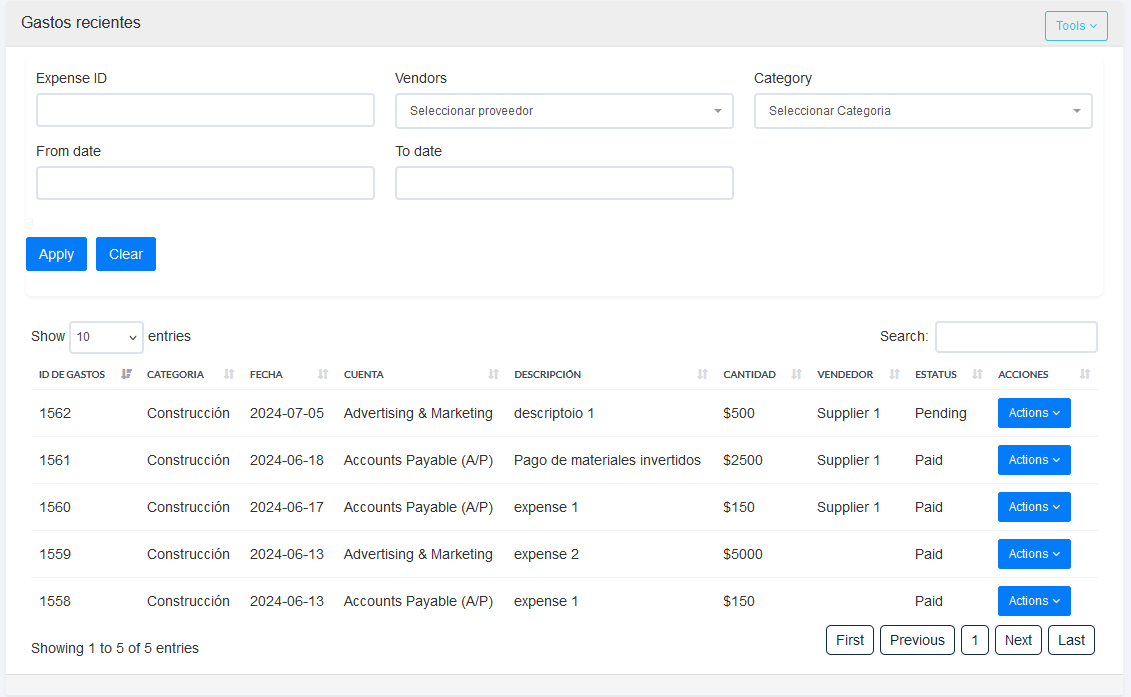1131x697 pixels.
Task: Click the table Search box
Action: [1016, 337]
